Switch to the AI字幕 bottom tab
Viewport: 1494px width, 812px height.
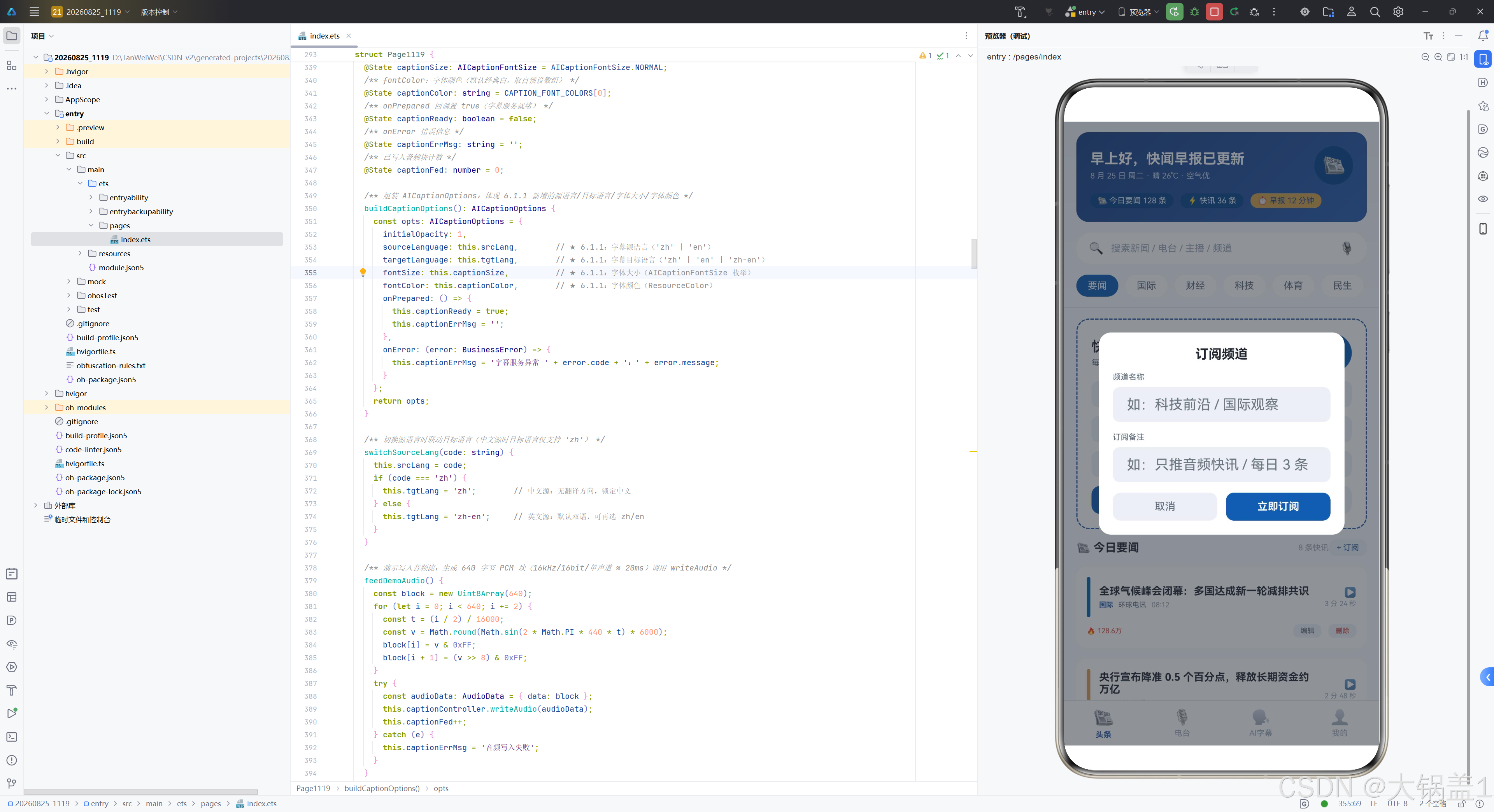(x=1260, y=722)
